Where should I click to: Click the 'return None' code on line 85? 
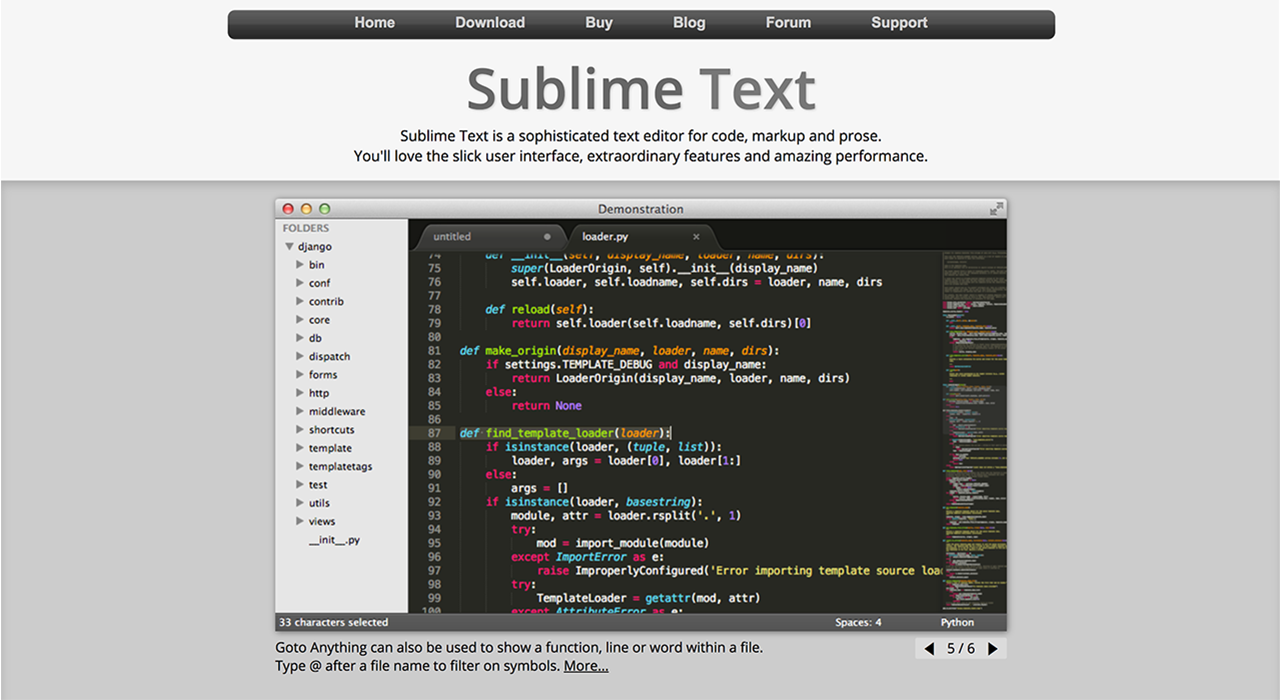[546, 406]
